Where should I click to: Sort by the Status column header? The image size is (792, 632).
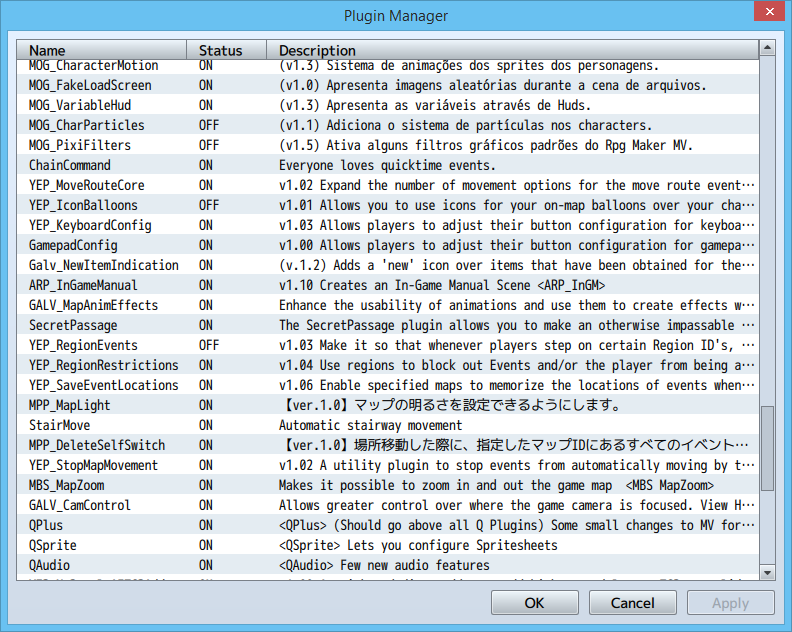(226, 51)
